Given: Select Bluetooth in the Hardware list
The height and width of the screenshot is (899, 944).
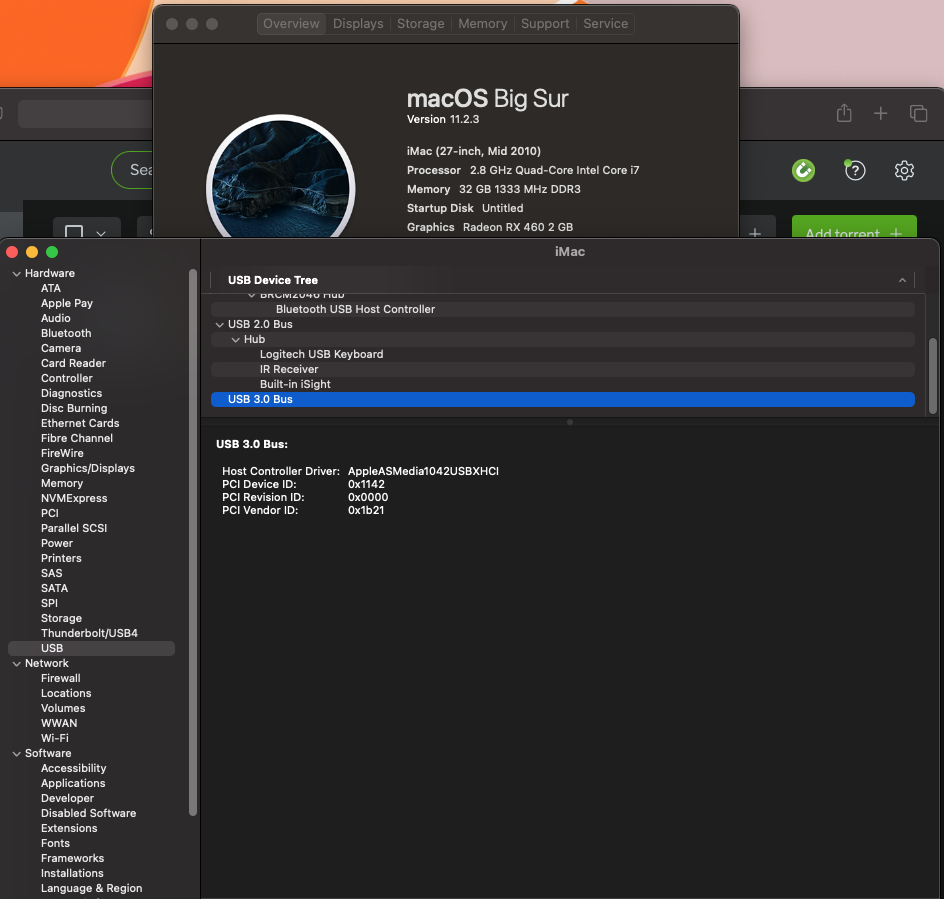Looking at the screenshot, I should coord(66,334).
